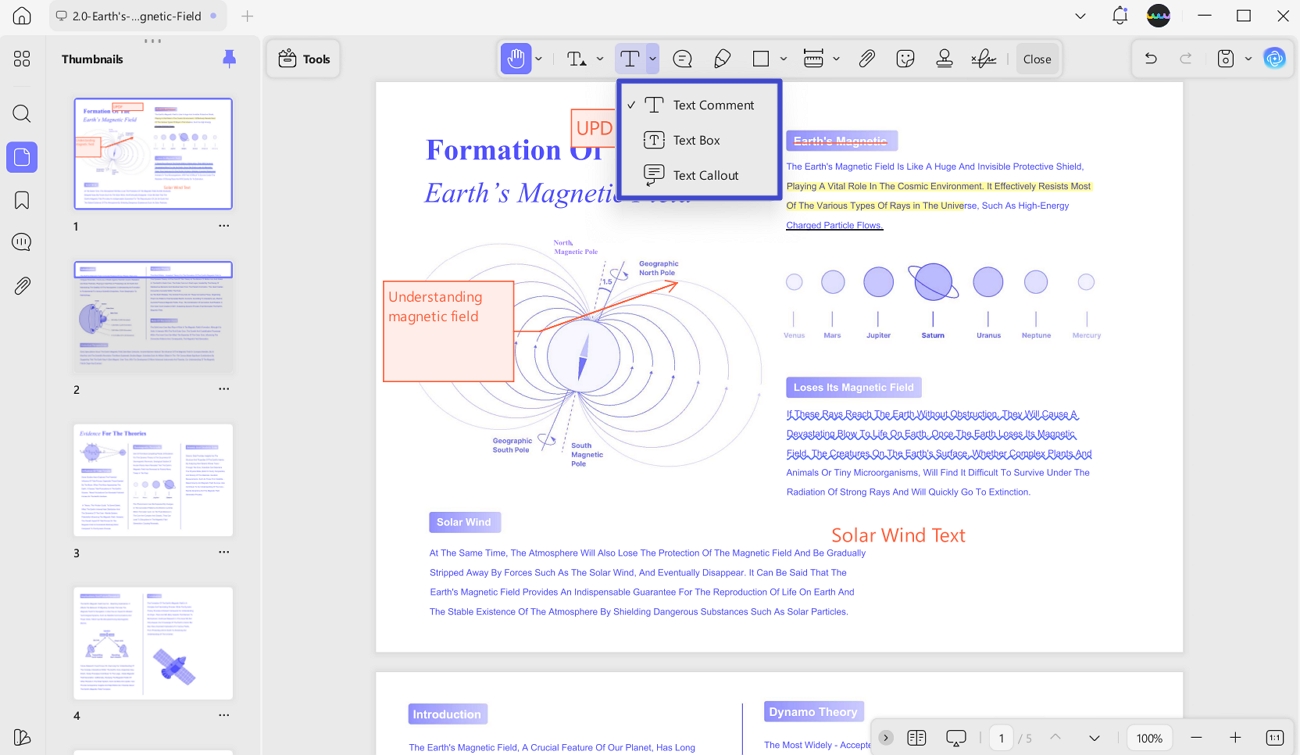1300x755 pixels.
Task: Select the Stamp tool
Action: pyautogui.click(x=944, y=58)
